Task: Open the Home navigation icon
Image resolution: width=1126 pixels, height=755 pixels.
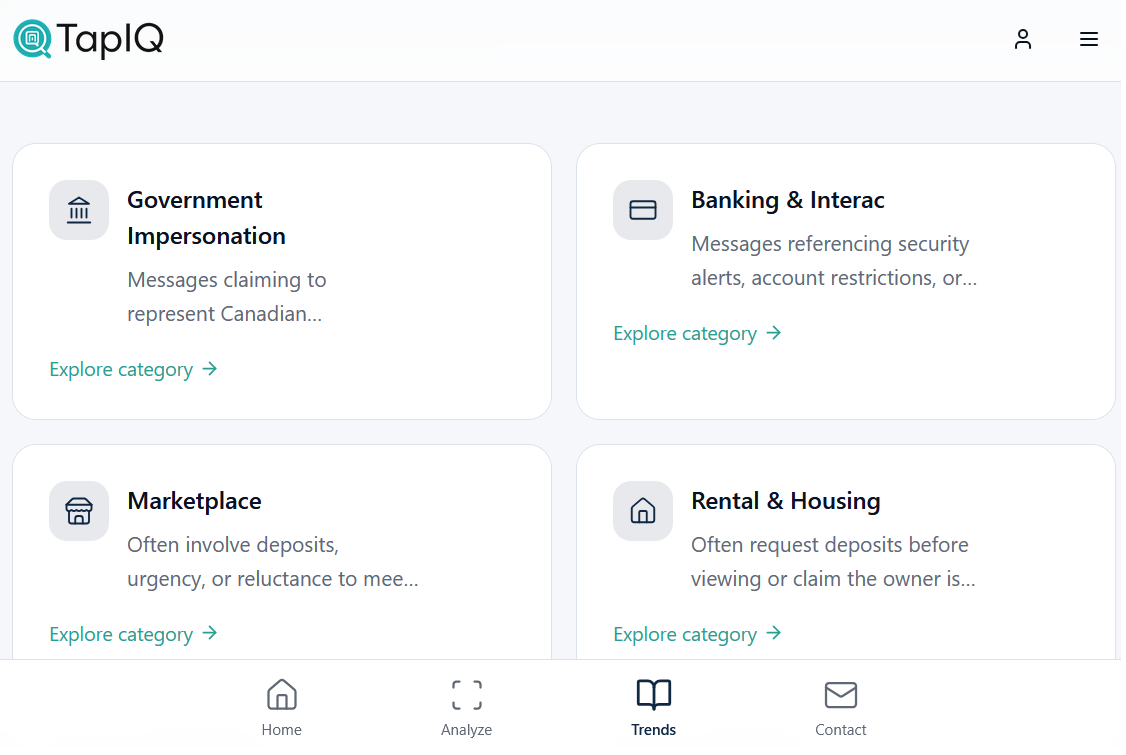Action: pyautogui.click(x=282, y=694)
